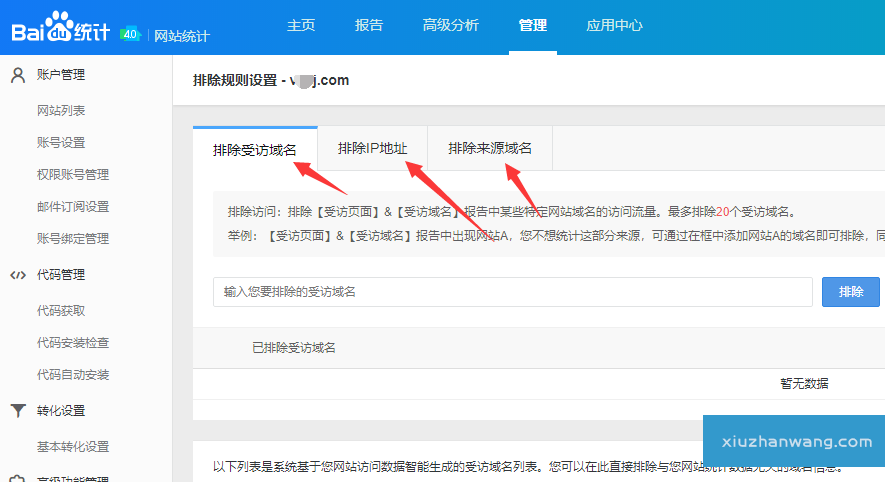885x482 pixels.
Task: Open 邮件订阅设置 from the sidebar
Action: pos(73,207)
